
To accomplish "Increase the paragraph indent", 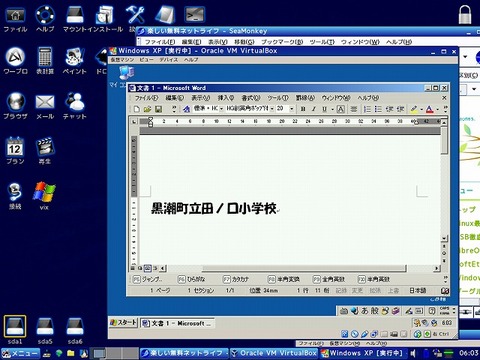I will [400, 109].
